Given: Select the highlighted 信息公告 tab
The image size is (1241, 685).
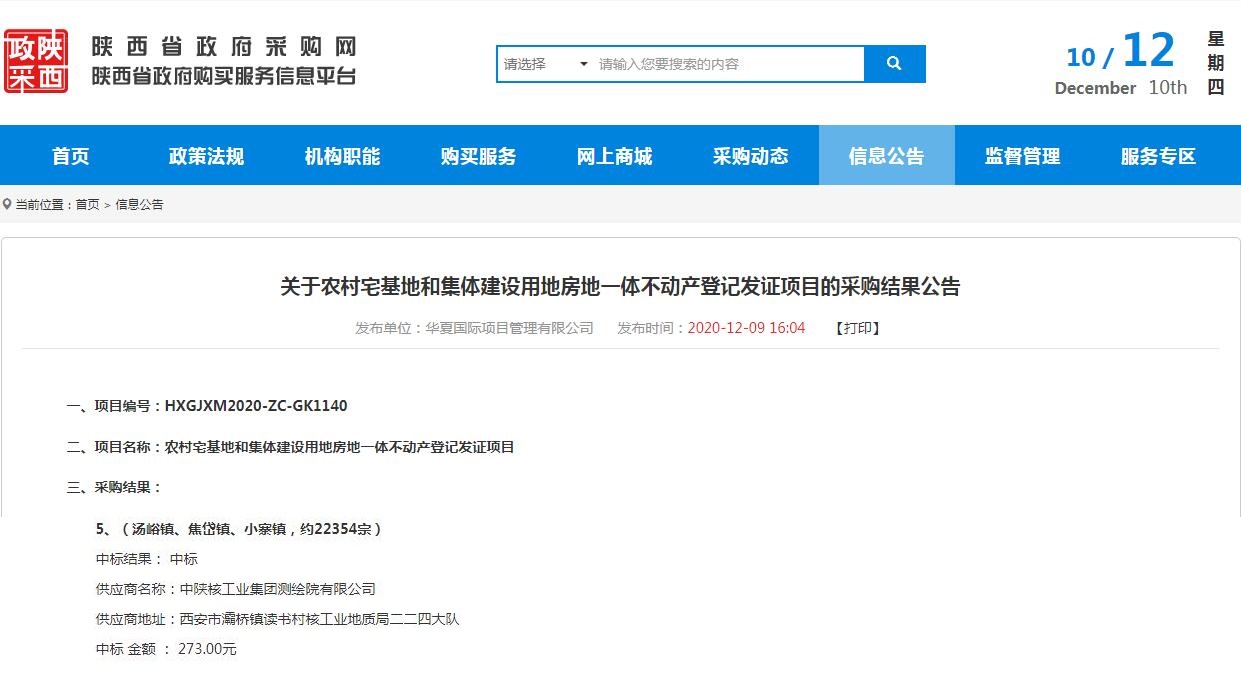Looking at the screenshot, I should 886,156.
